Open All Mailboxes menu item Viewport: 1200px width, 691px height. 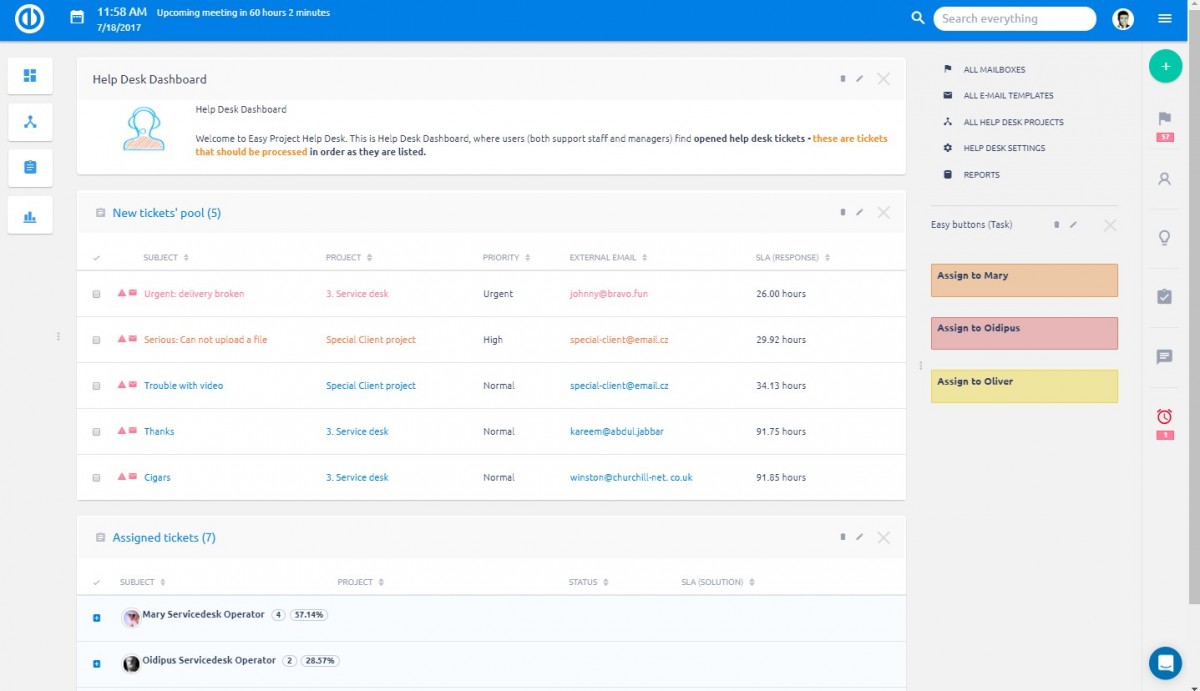pyautogui.click(x=993, y=70)
